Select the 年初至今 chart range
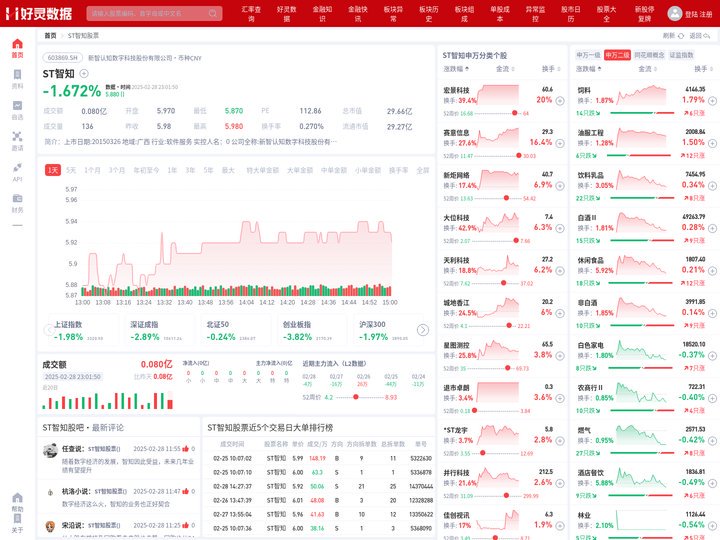This screenshot has height=540, width=720. pos(146,170)
